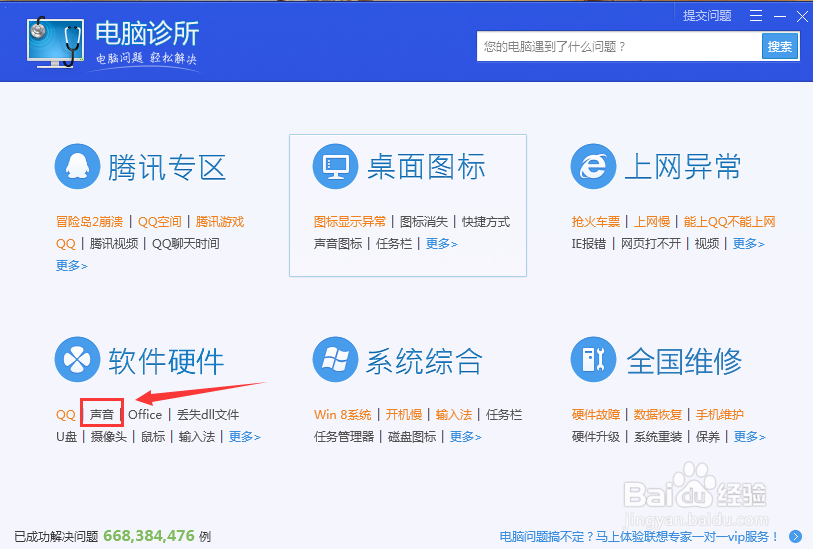Click 硬件故障 link
The image size is (813, 549).
596,415
